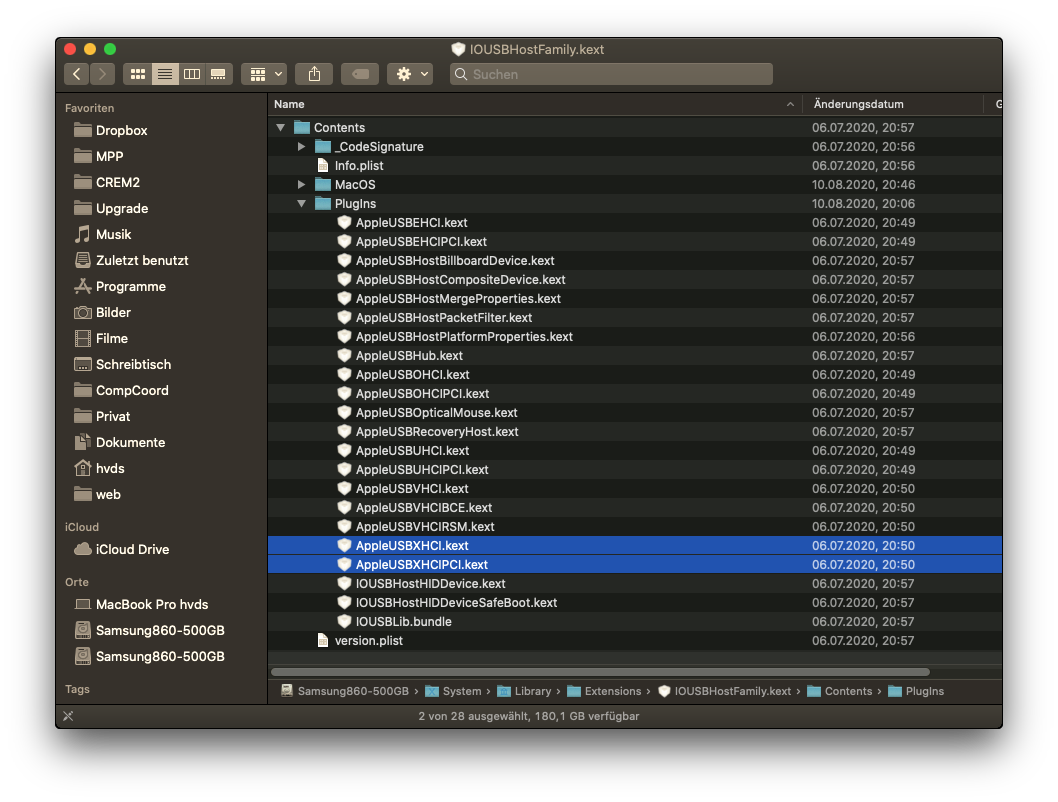The image size is (1058, 802).
Task: Open Bilder in the sidebar
Action: click(113, 312)
